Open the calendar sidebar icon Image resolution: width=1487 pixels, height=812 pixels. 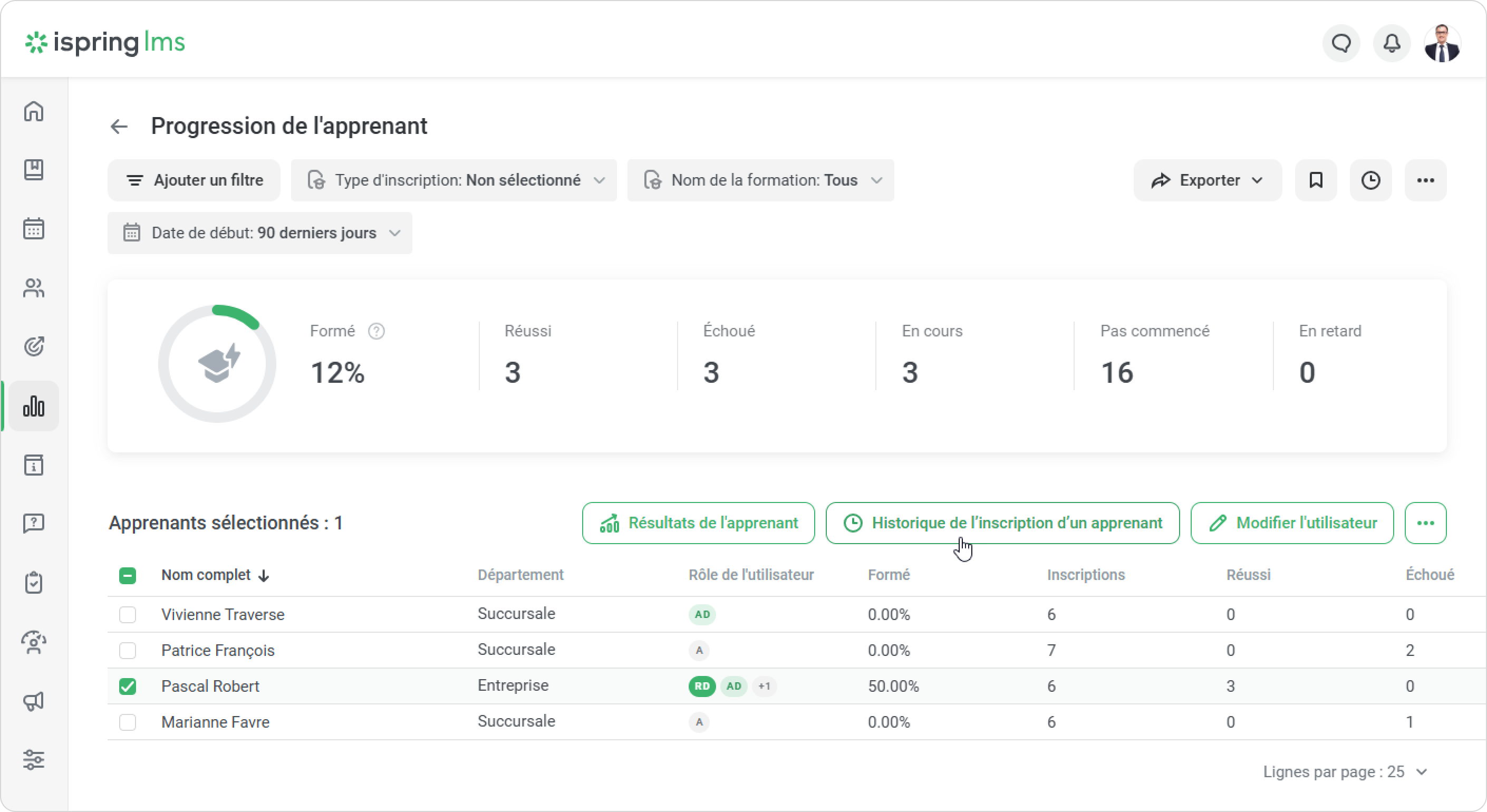34,229
